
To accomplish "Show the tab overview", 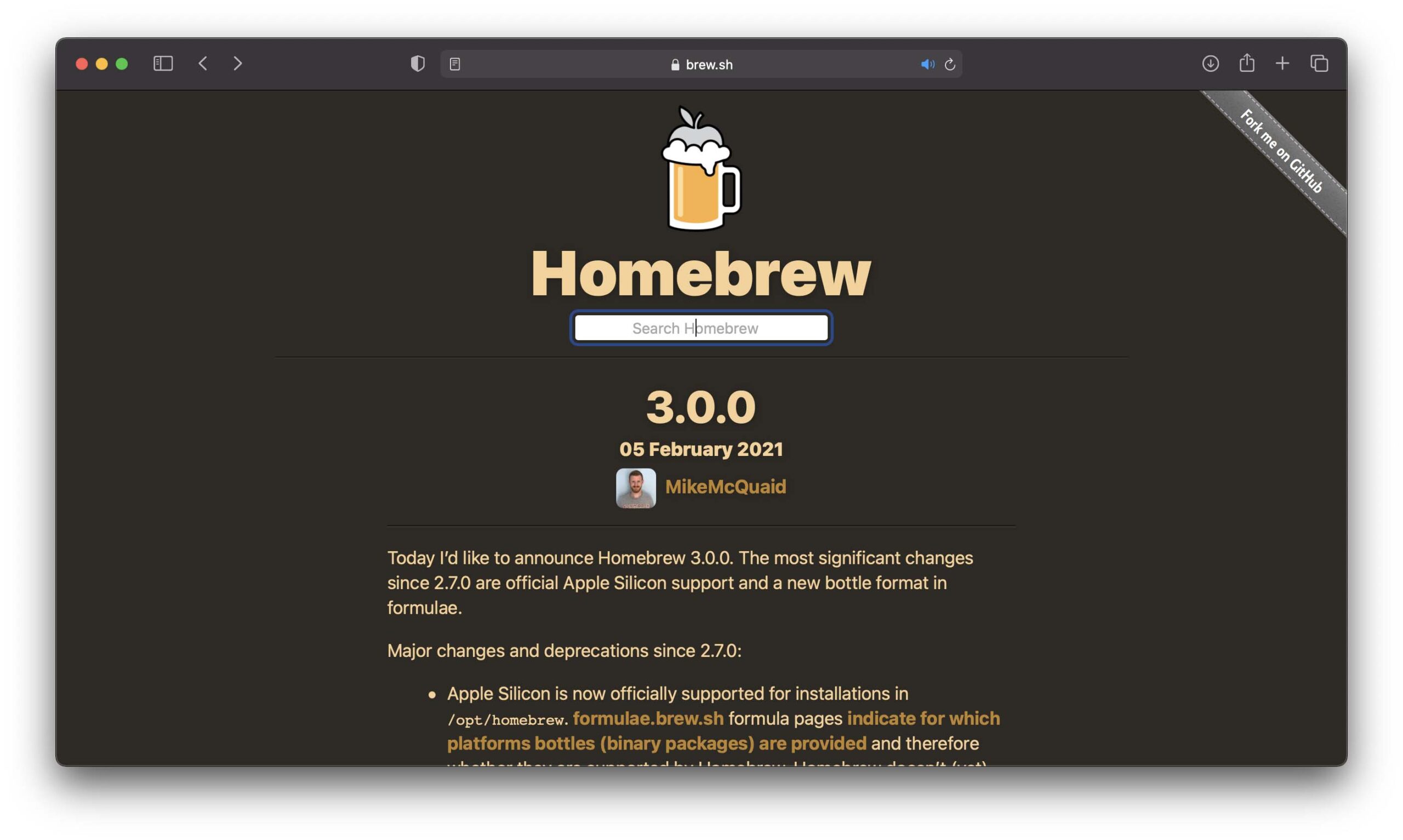I will 1319,64.
